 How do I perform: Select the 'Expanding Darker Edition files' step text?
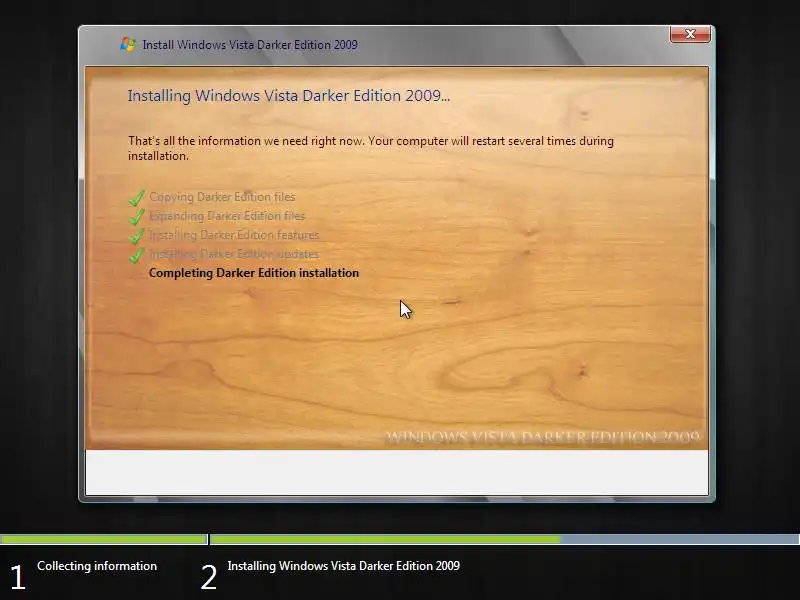pos(227,216)
